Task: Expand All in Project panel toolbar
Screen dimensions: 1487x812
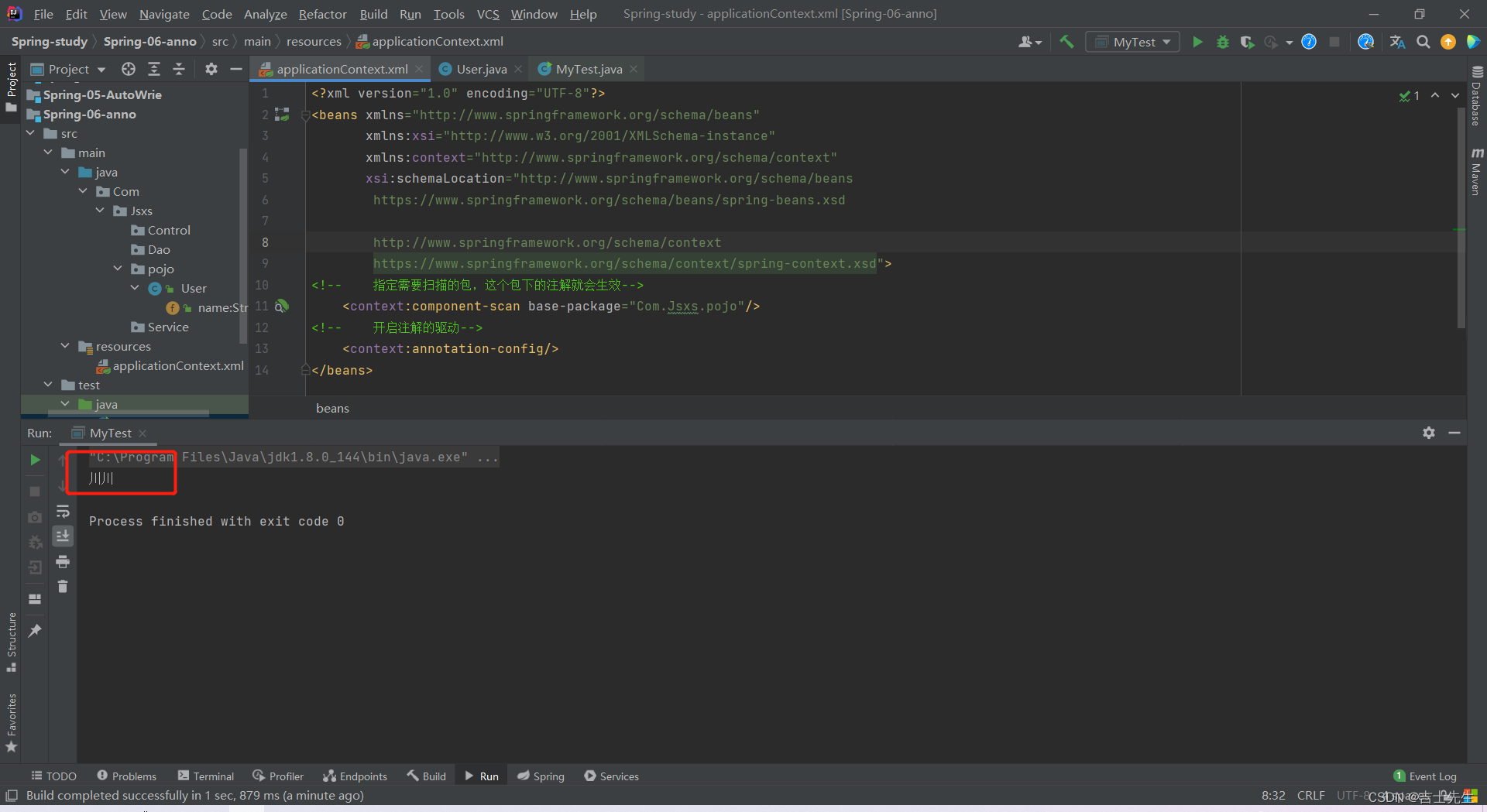Action: tap(154, 69)
